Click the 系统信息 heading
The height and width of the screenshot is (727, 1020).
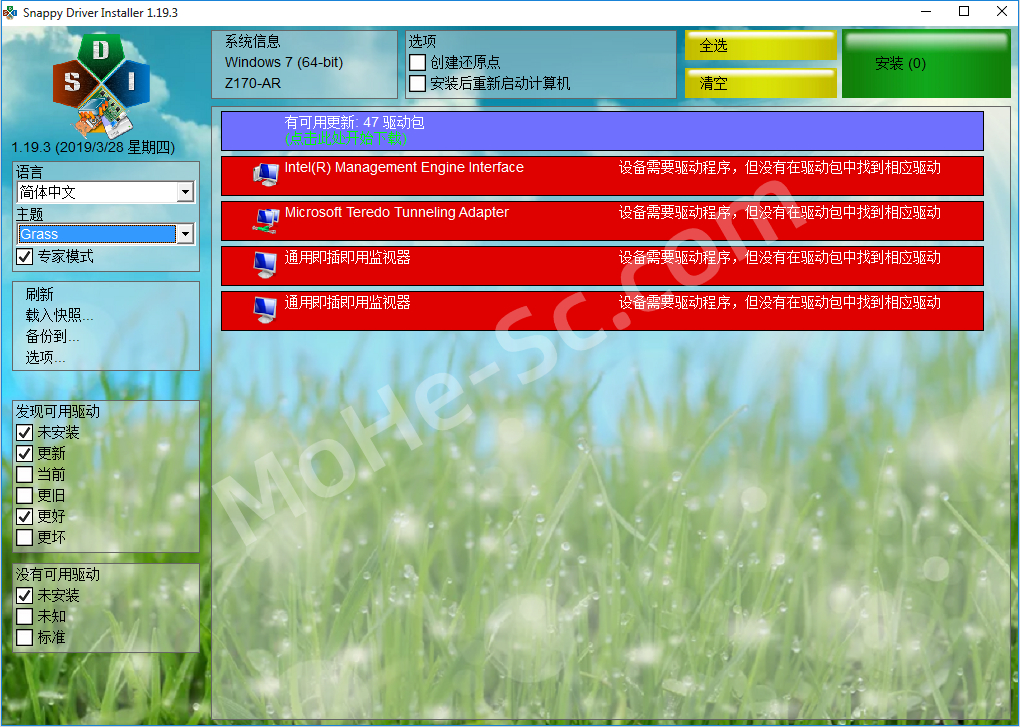pyautogui.click(x=252, y=42)
